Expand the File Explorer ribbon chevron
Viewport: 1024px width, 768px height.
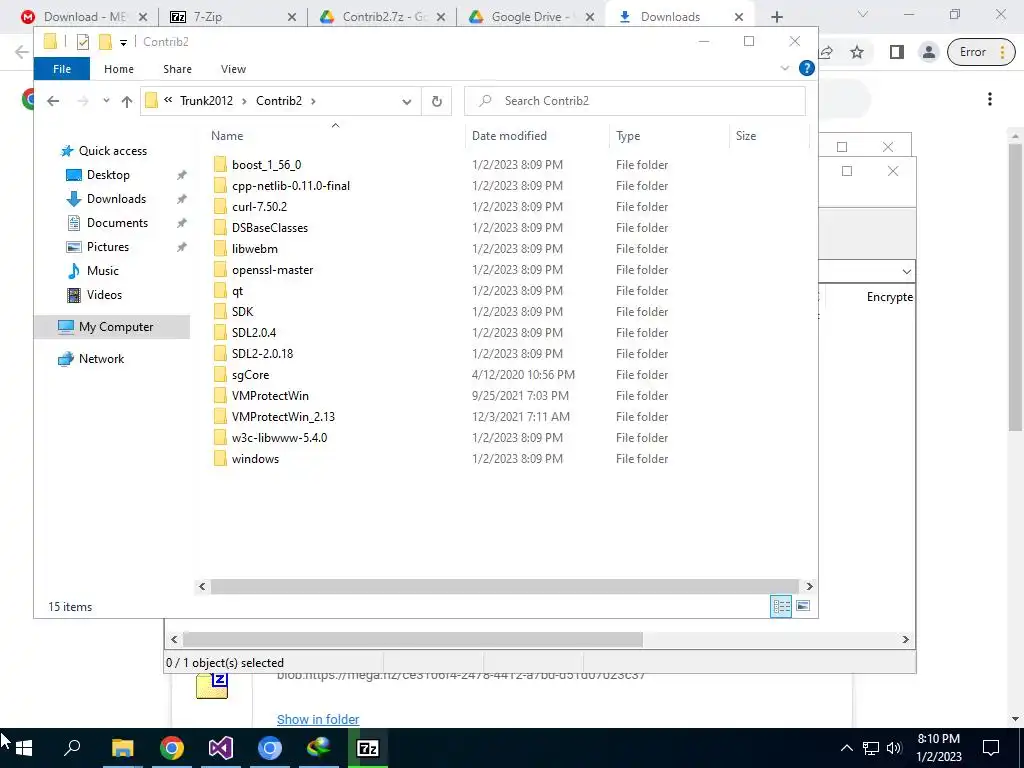click(785, 69)
